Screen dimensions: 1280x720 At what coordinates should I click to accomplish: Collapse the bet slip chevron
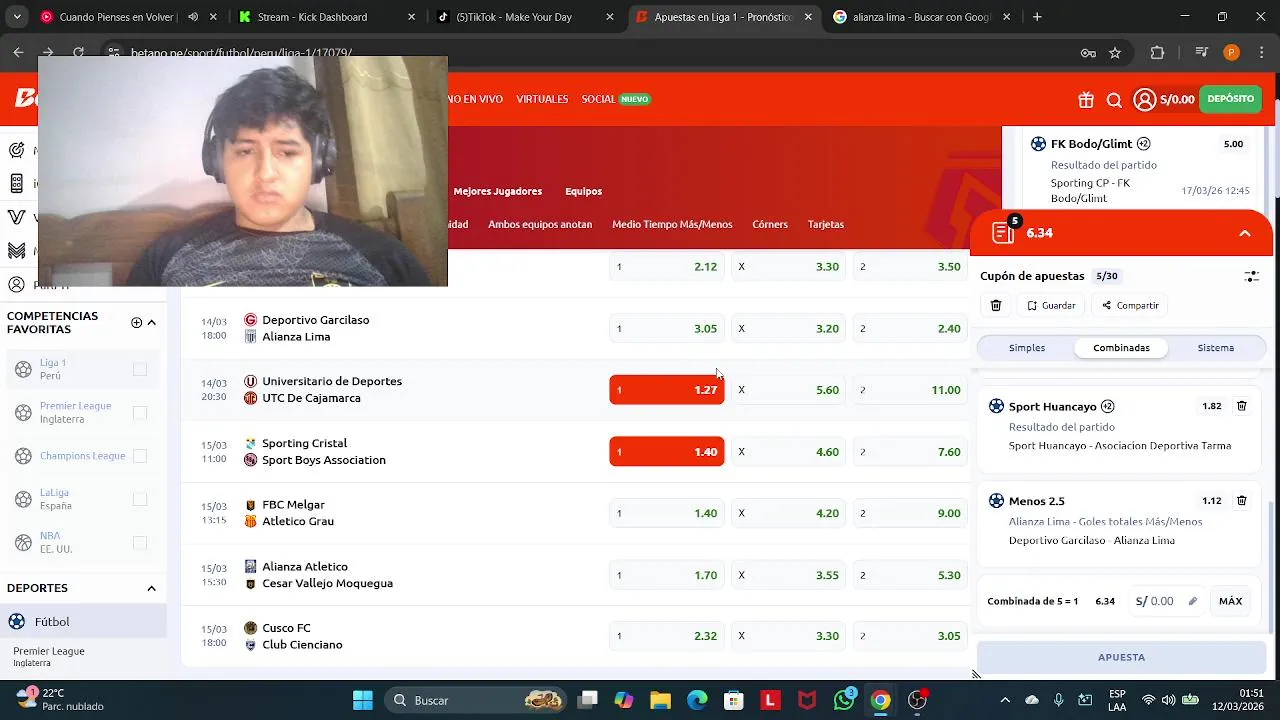[x=1245, y=233]
